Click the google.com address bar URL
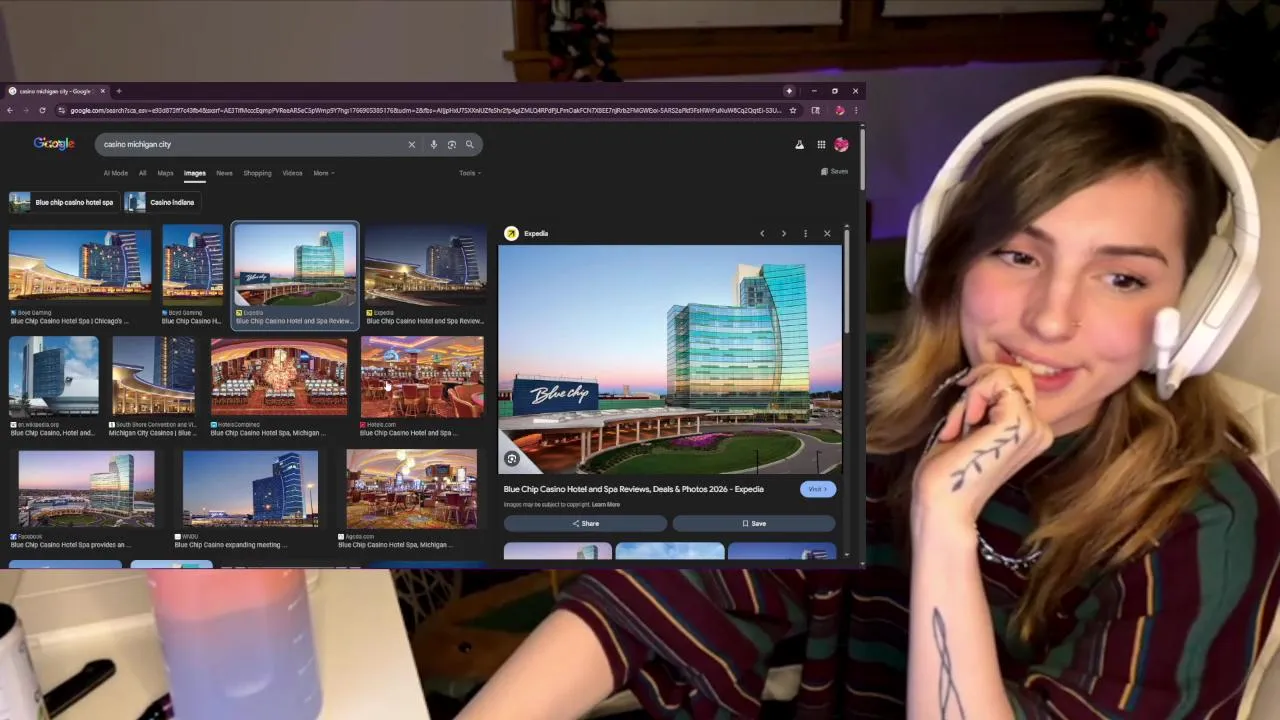 pos(425,110)
